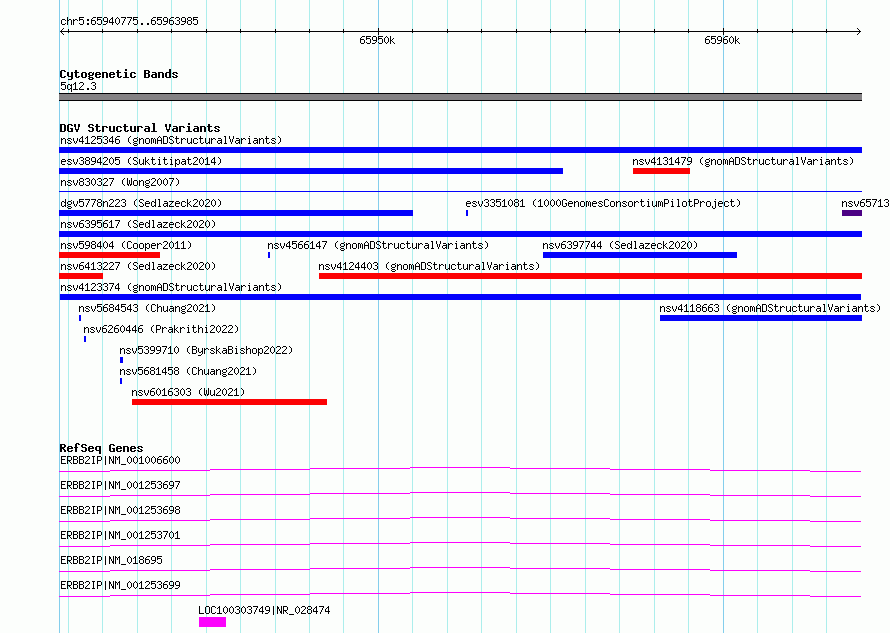The width and height of the screenshot is (890, 633).
Task: Click the RefSeq Genes track title
Action: (x=101, y=448)
